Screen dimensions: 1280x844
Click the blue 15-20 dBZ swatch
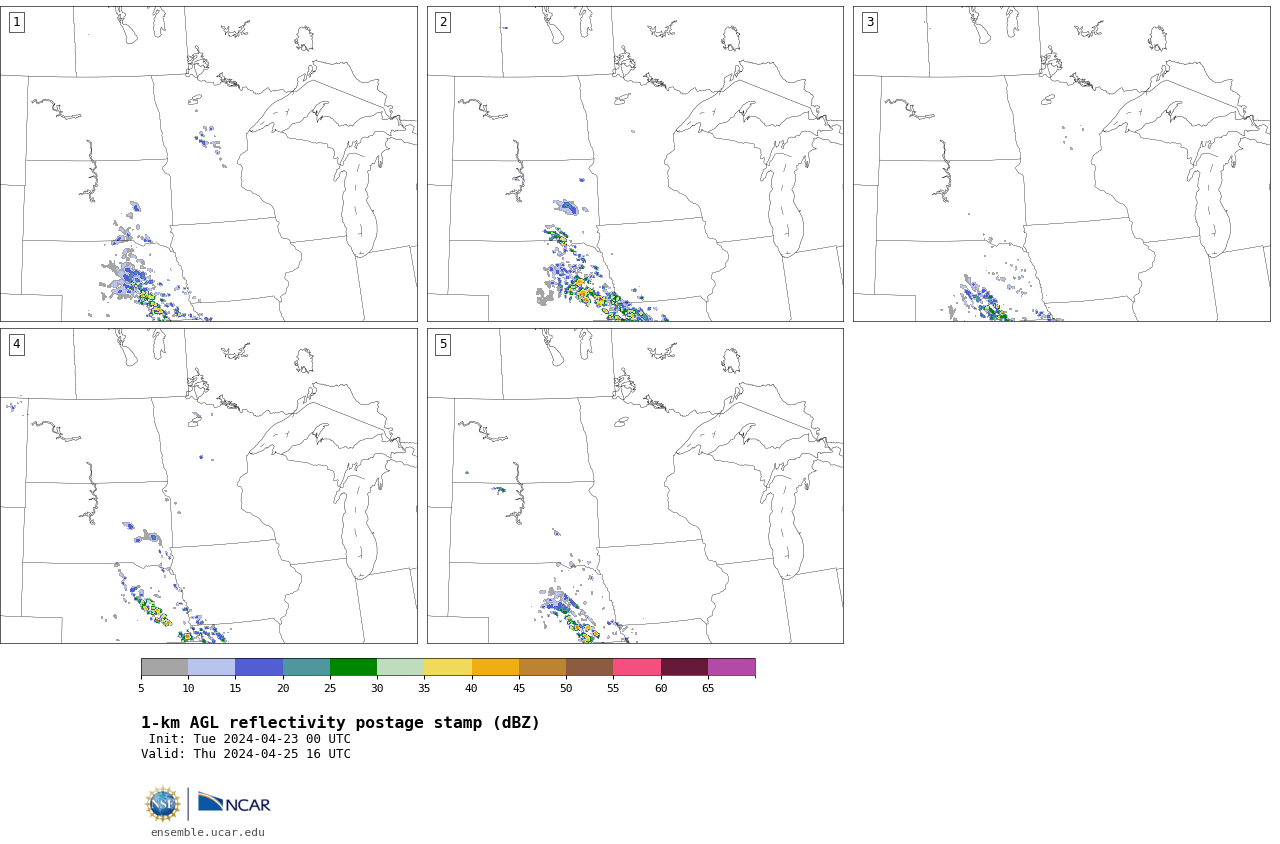click(259, 667)
